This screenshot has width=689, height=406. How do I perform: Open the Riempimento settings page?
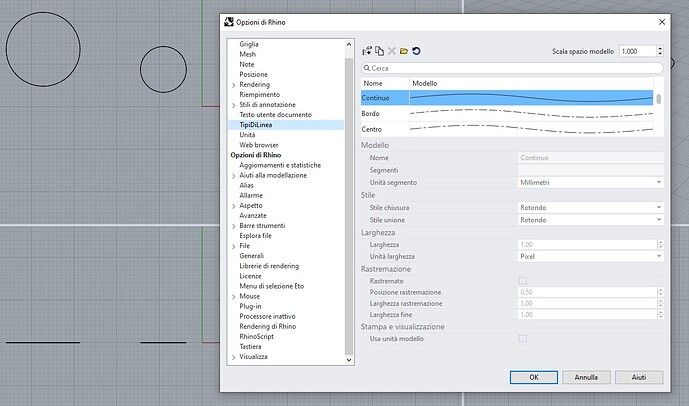pos(260,94)
